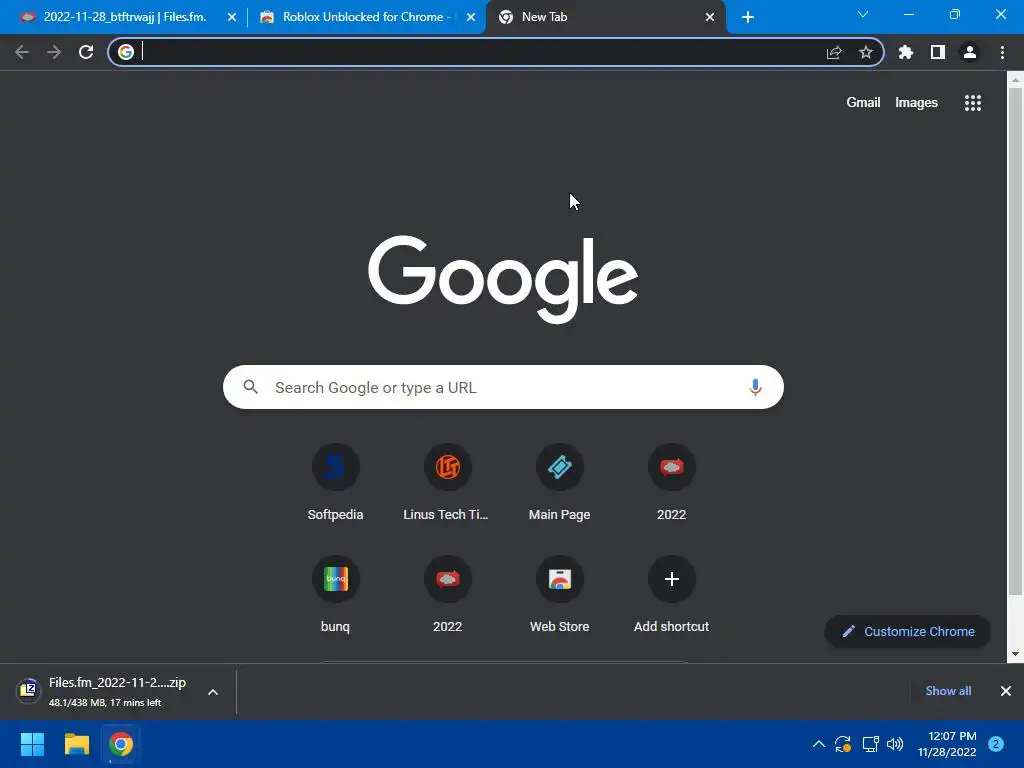Image resolution: width=1024 pixels, height=768 pixels.
Task: Expand download item options chevron
Action: coord(213,692)
